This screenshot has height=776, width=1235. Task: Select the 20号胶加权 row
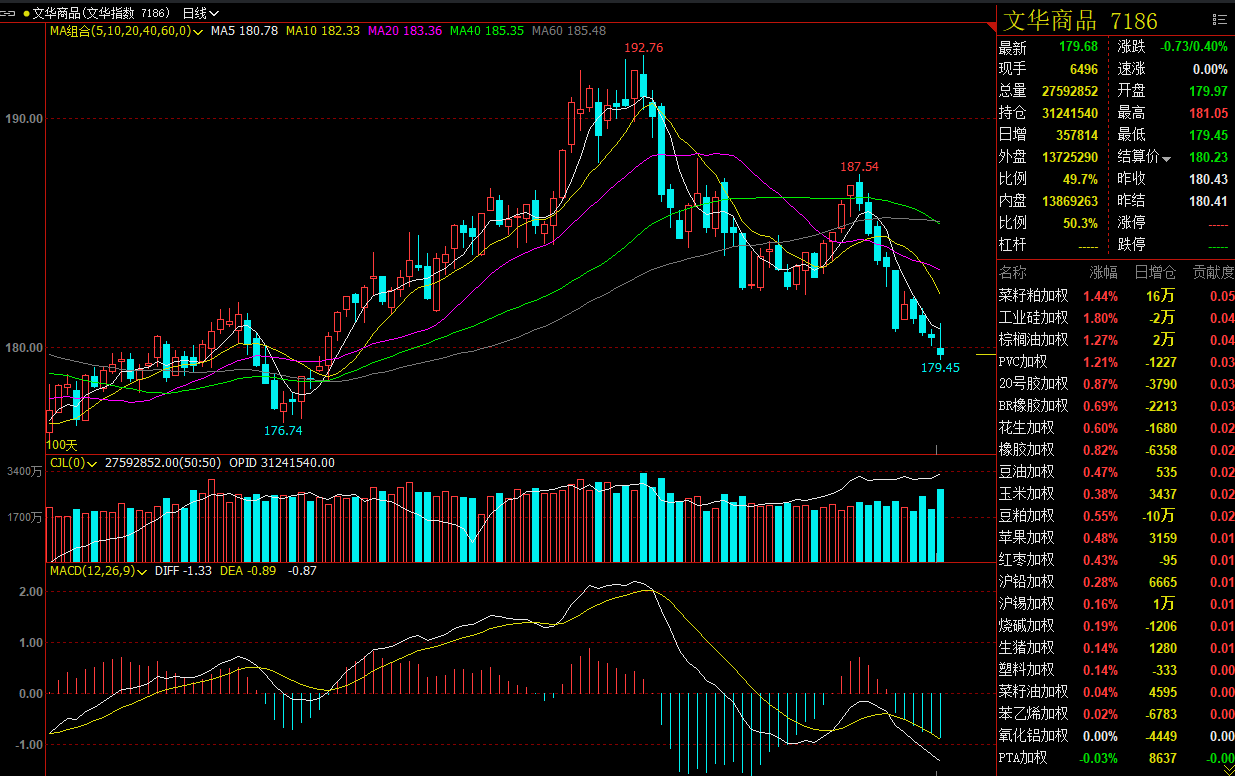[1116, 384]
